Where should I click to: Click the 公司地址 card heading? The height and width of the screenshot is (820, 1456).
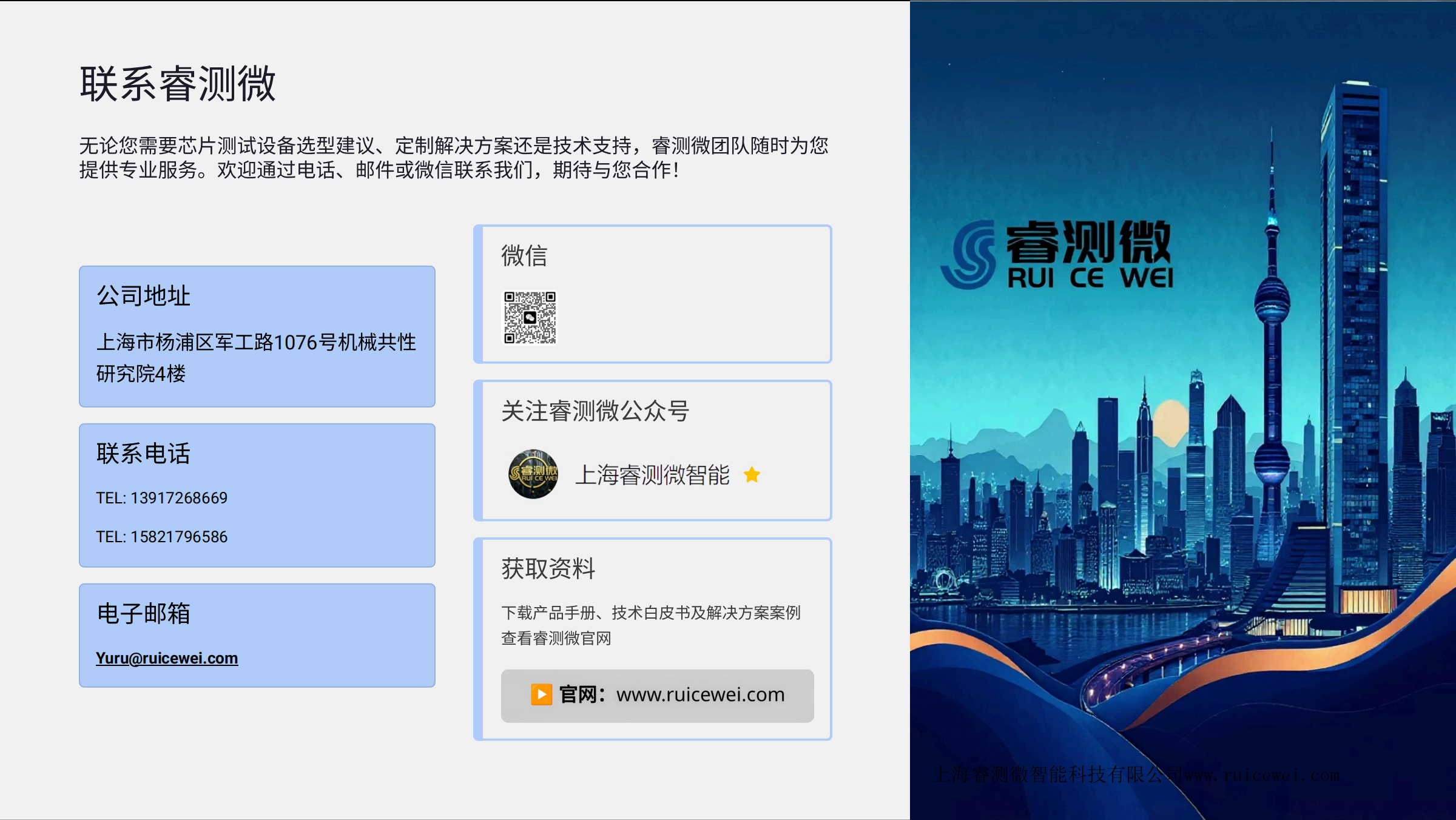tap(144, 296)
